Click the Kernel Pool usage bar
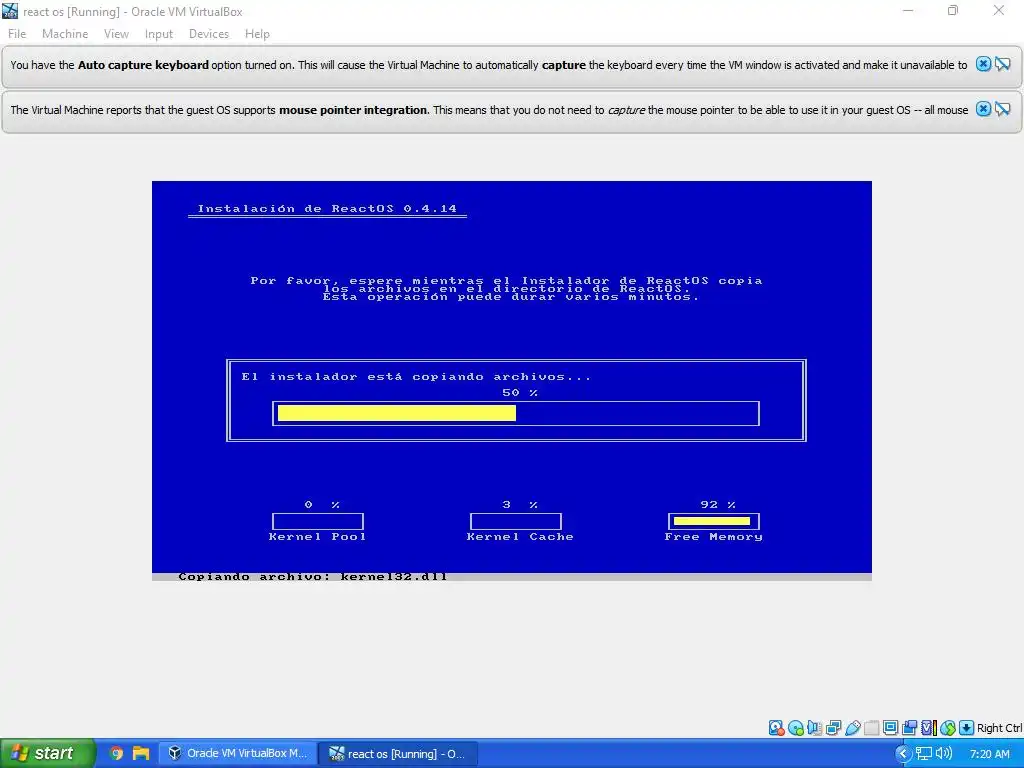 click(318, 521)
